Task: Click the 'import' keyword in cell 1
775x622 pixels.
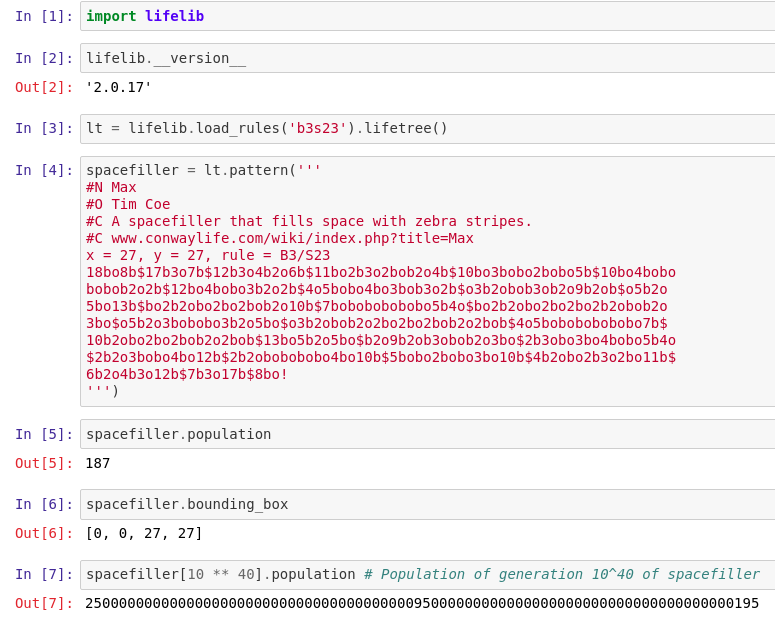Action: click(111, 16)
